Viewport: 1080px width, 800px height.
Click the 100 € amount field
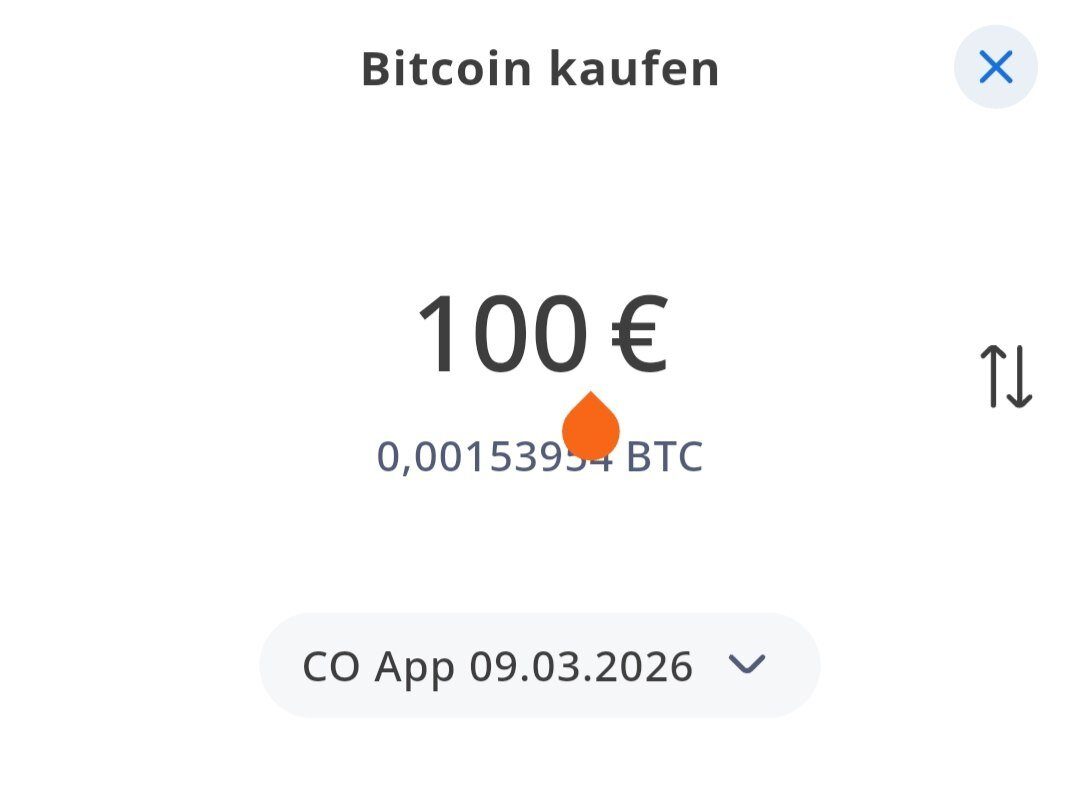(540, 335)
